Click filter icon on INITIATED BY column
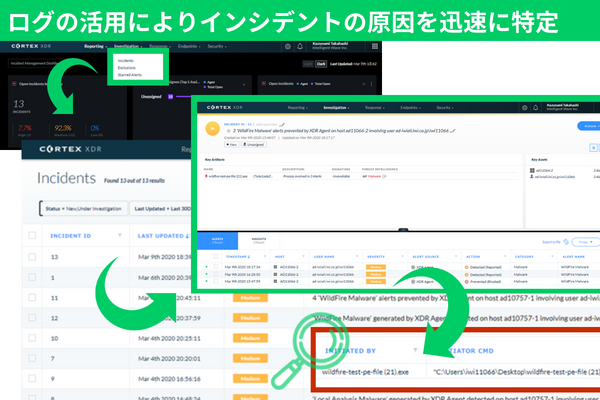Viewport: 600px width, 400px height. click(415, 350)
